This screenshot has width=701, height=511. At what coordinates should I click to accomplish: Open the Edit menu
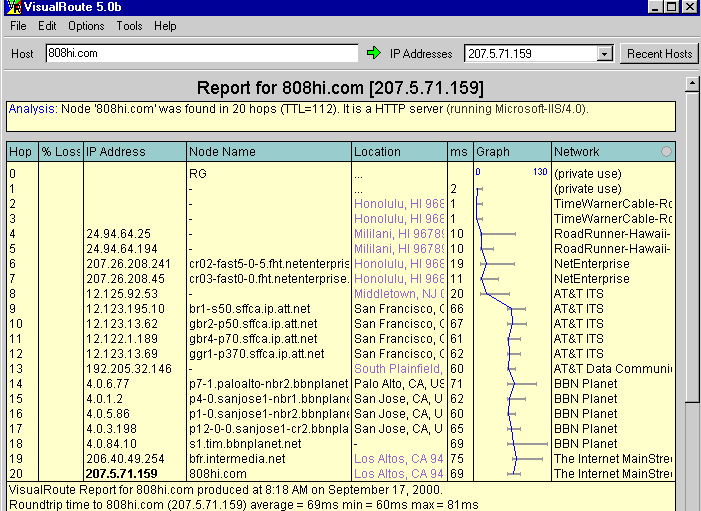47,26
